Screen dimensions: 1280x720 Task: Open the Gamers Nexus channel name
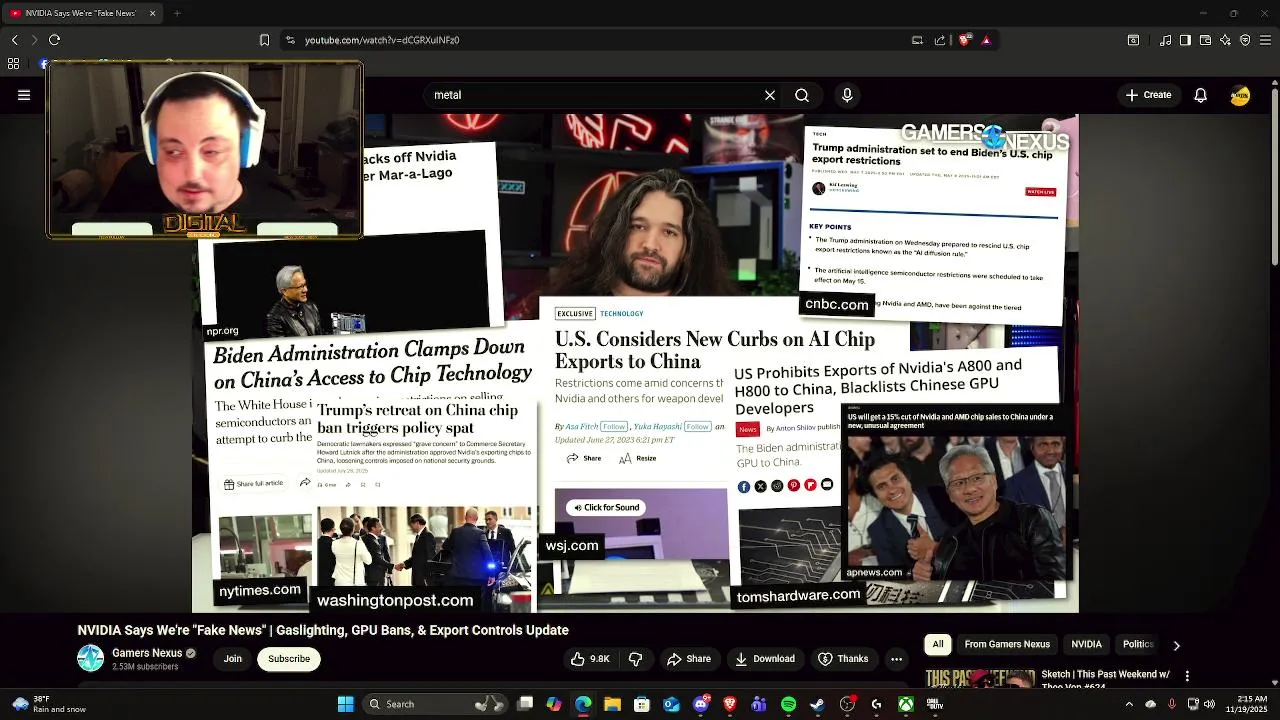[147, 653]
